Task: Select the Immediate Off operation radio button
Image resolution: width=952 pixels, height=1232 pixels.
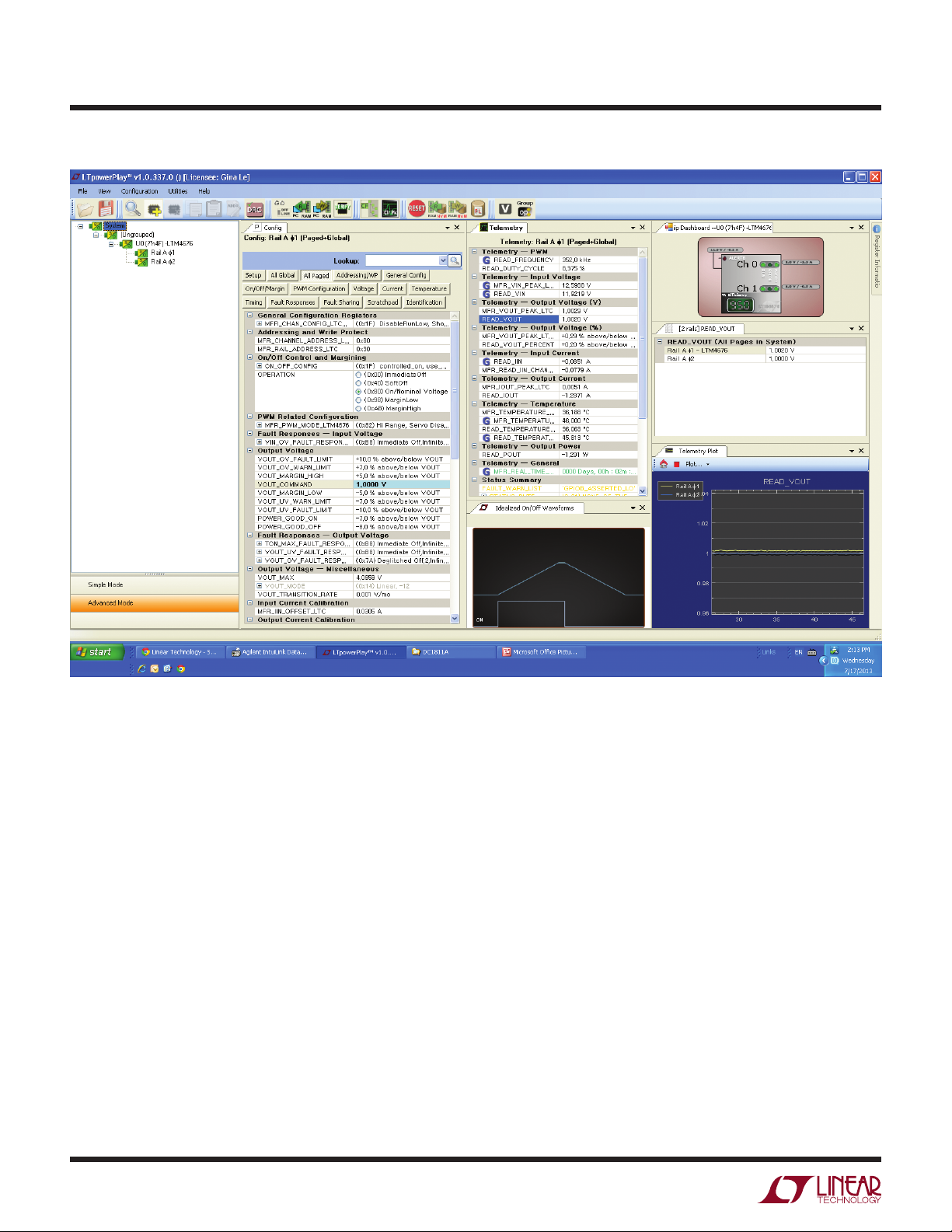Action: coord(358,375)
